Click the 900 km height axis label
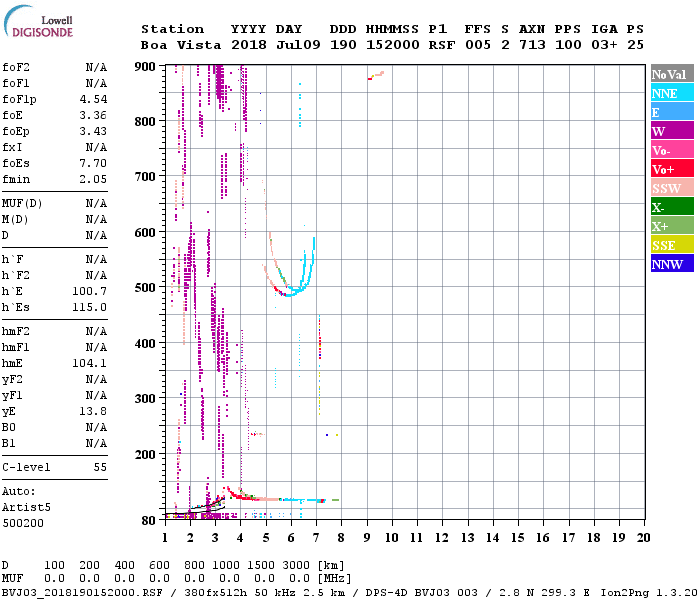Image resolution: width=700 pixels, height=600 pixels. click(x=145, y=67)
